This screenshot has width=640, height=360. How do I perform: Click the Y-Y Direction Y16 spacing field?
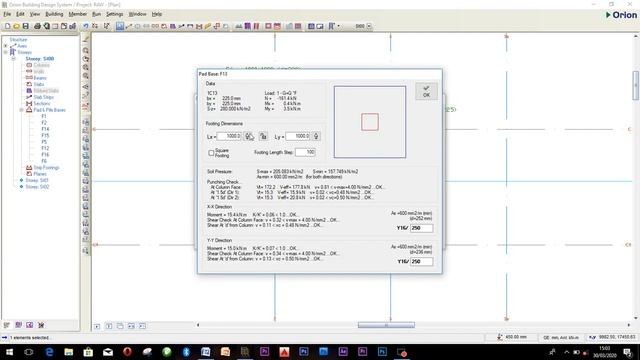(x=421, y=262)
